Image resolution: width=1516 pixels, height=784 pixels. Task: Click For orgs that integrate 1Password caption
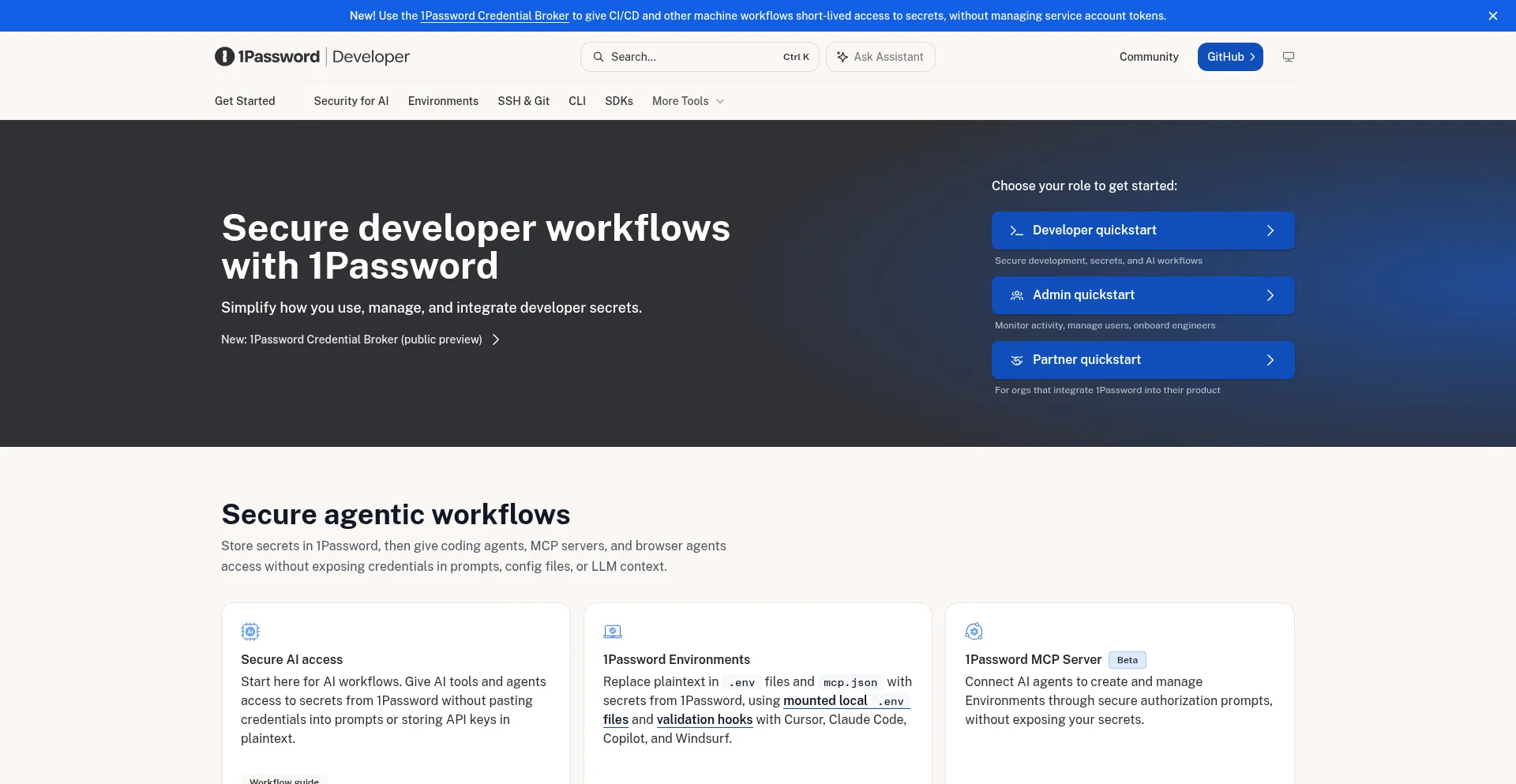(x=1107, y=390)
